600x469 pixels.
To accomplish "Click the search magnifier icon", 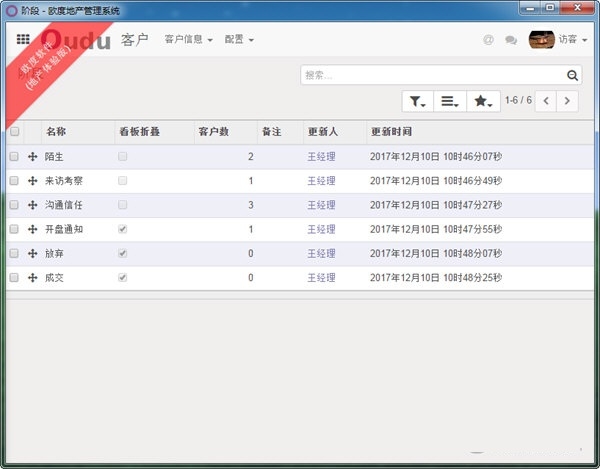I will (x=572, y=75).
